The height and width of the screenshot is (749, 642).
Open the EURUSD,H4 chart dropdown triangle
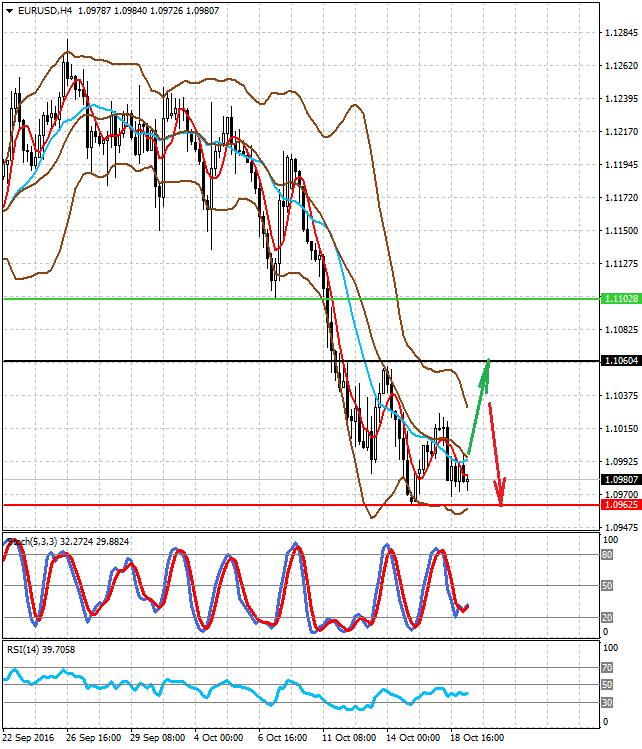coord(9,11)
